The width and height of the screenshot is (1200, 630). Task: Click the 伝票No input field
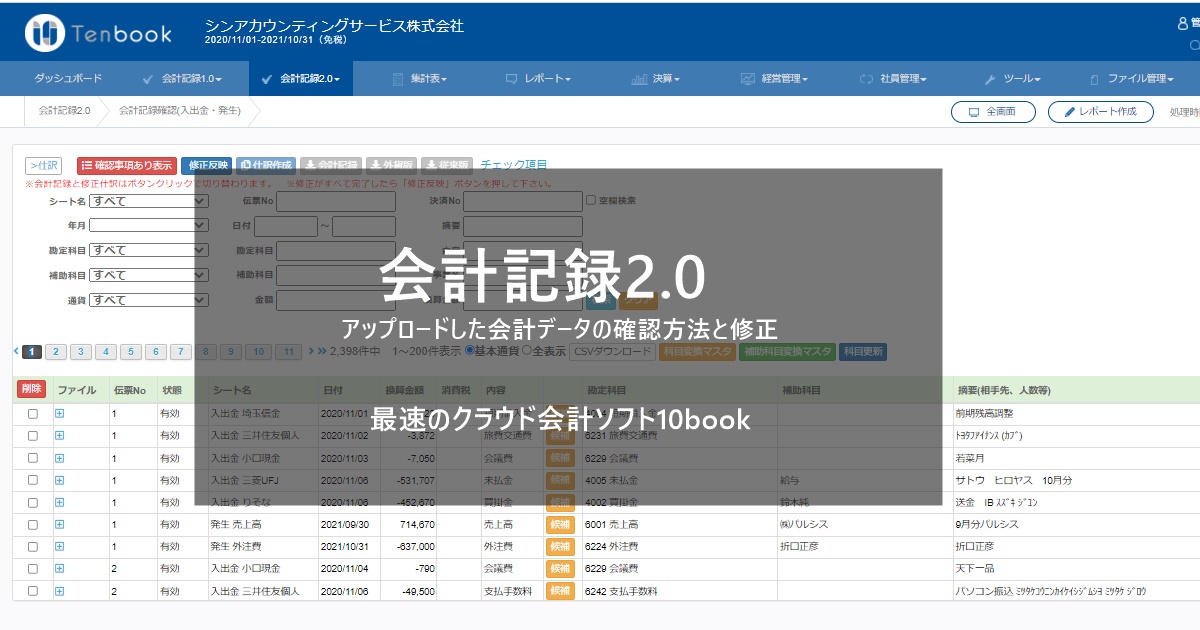pyautogui.click(x=335, y=201)
